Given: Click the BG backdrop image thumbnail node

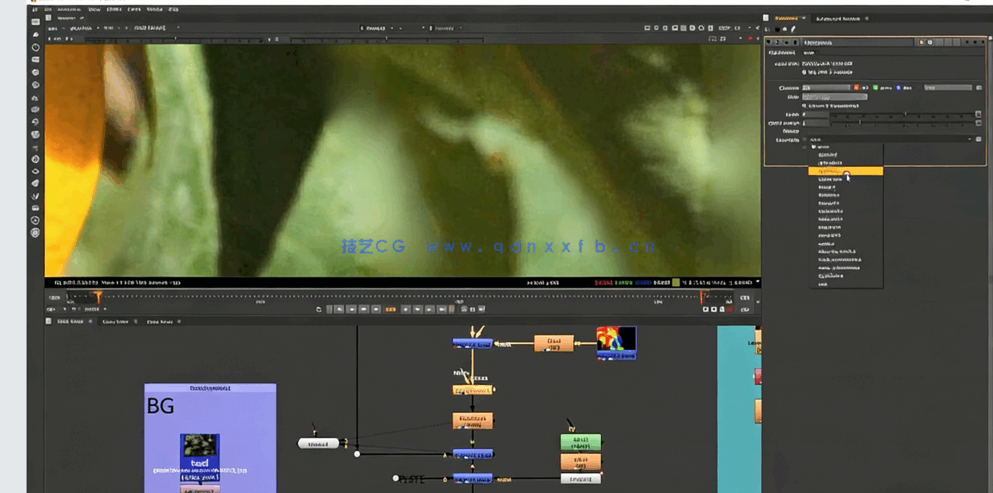Looking at the screenshot, I should pos(199,448).
